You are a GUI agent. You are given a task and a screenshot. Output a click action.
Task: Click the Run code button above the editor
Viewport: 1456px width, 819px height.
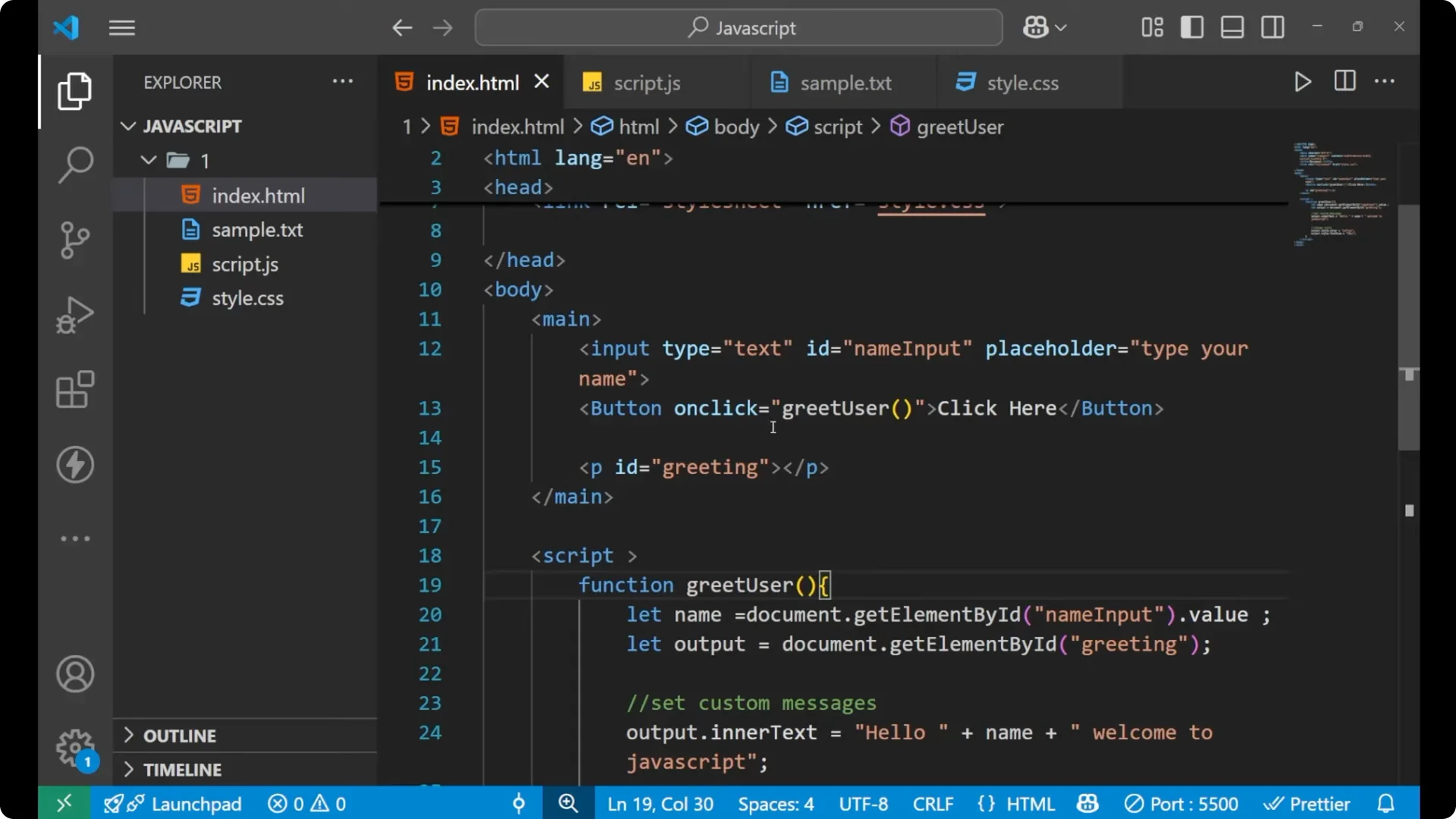[1303, 81]
